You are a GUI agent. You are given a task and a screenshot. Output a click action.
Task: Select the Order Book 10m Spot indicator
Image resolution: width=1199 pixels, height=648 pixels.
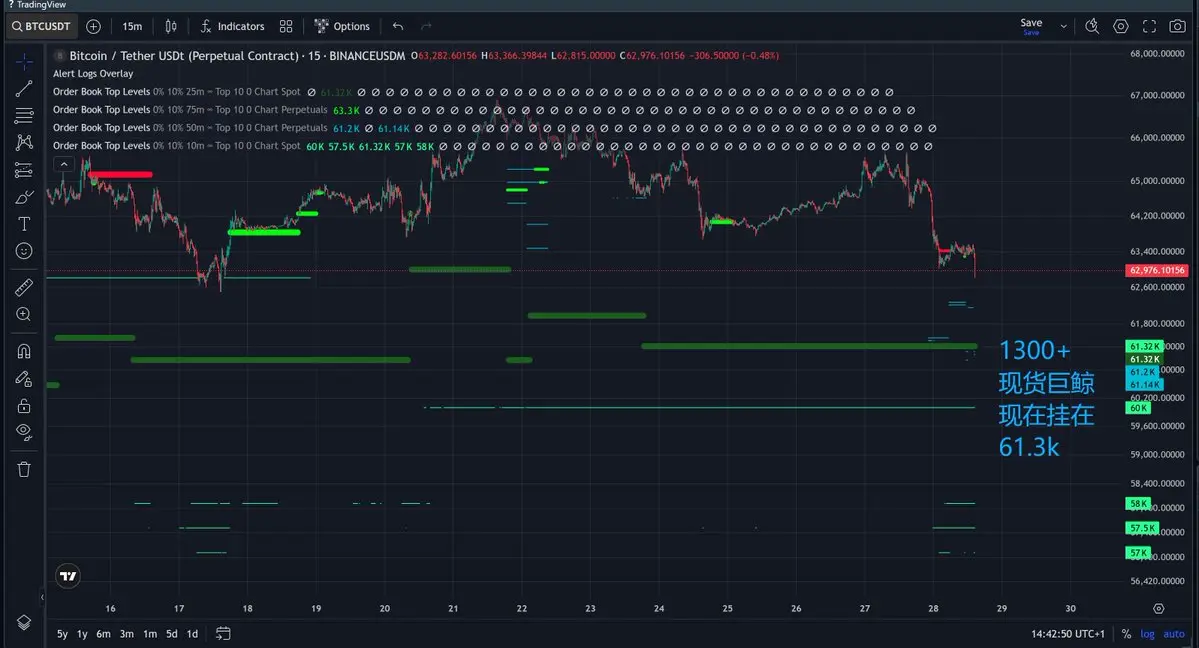point(177,145)
